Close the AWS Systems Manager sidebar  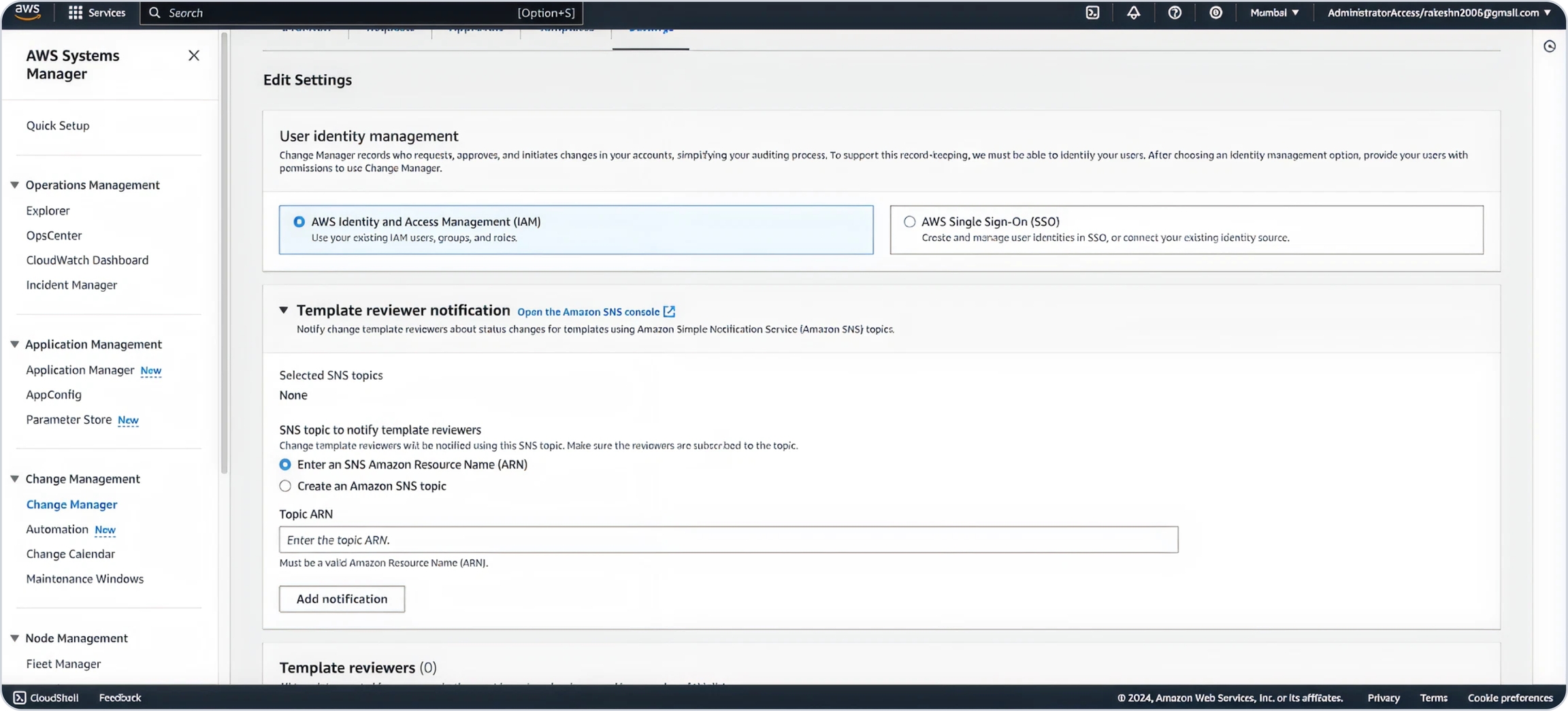click(194, 56)
